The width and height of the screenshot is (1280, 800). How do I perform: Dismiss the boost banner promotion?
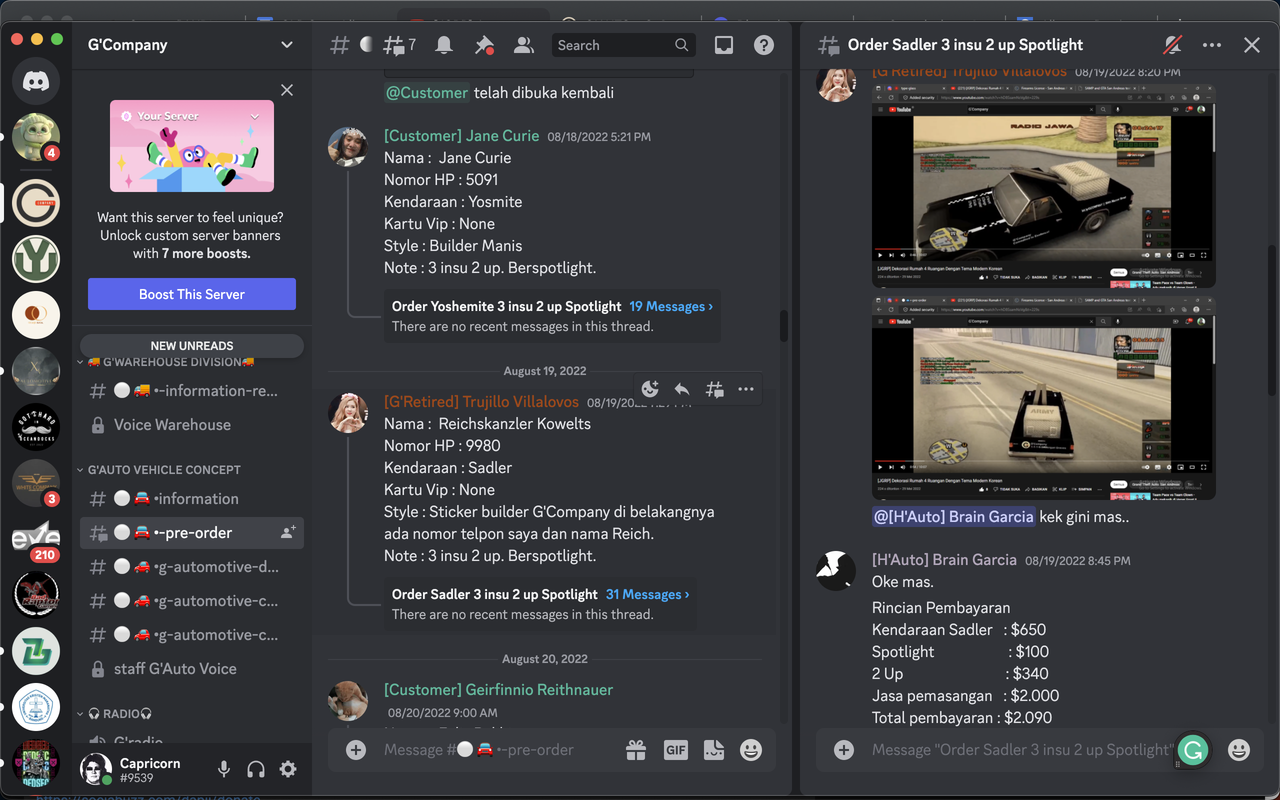tap(287, 90)
